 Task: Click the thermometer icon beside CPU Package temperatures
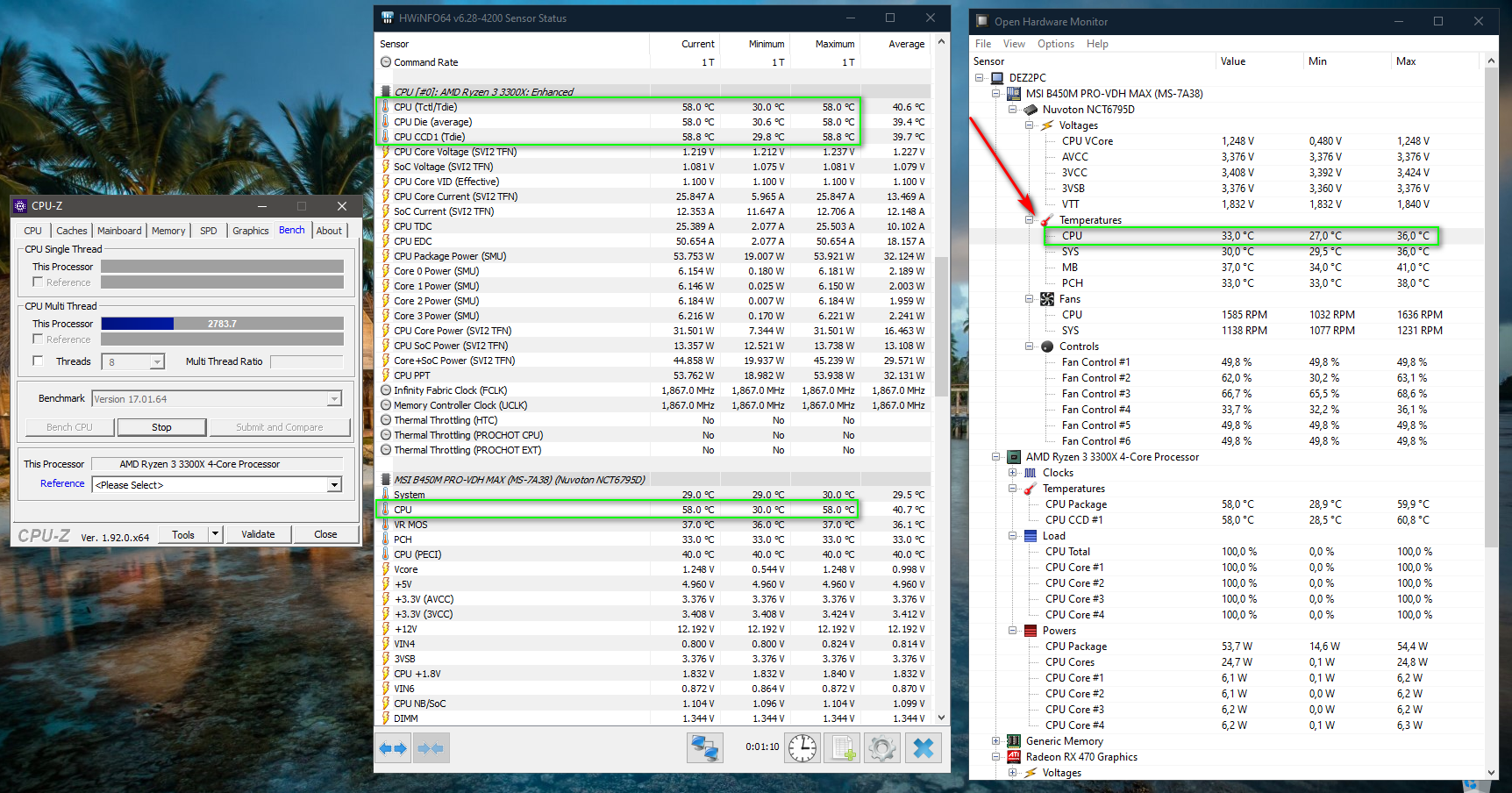tap(1031, 489)
